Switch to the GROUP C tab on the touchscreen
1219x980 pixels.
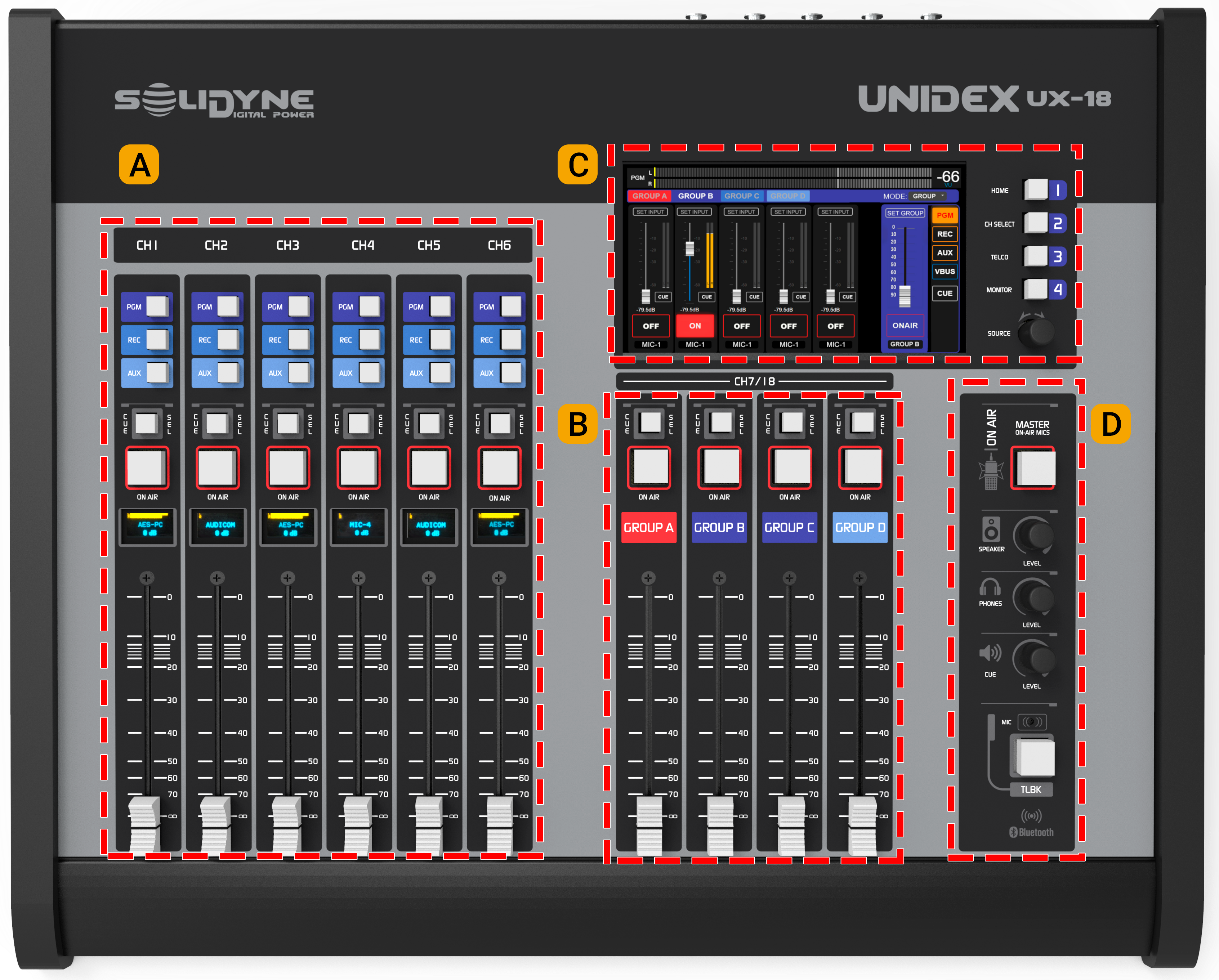coord(742,196)
